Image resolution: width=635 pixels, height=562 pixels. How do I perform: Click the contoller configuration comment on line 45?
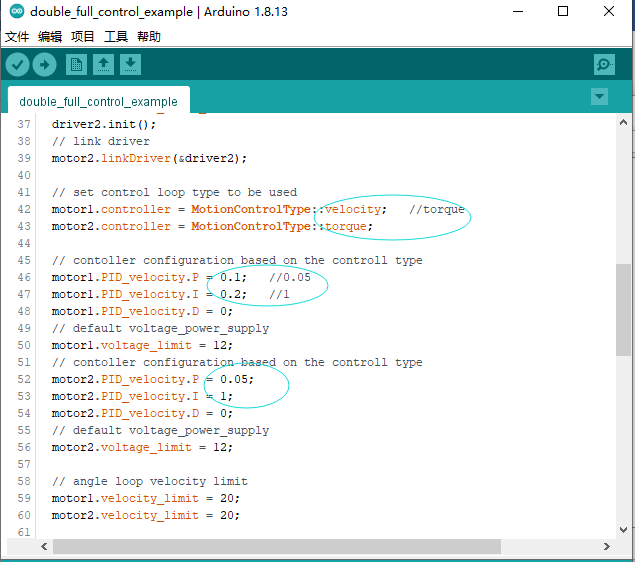(237, 260)
